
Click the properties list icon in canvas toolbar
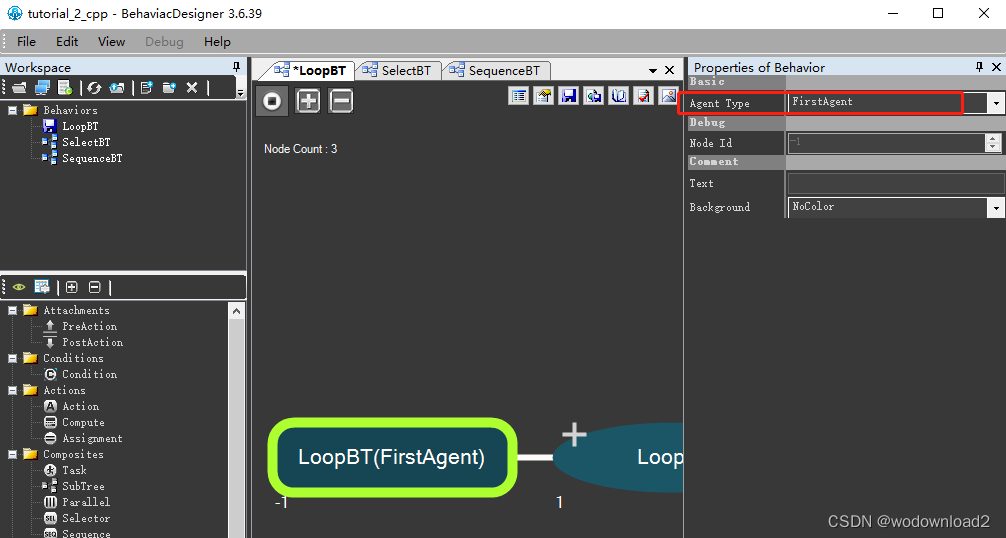pyautogui.click(x=518, y=96)
